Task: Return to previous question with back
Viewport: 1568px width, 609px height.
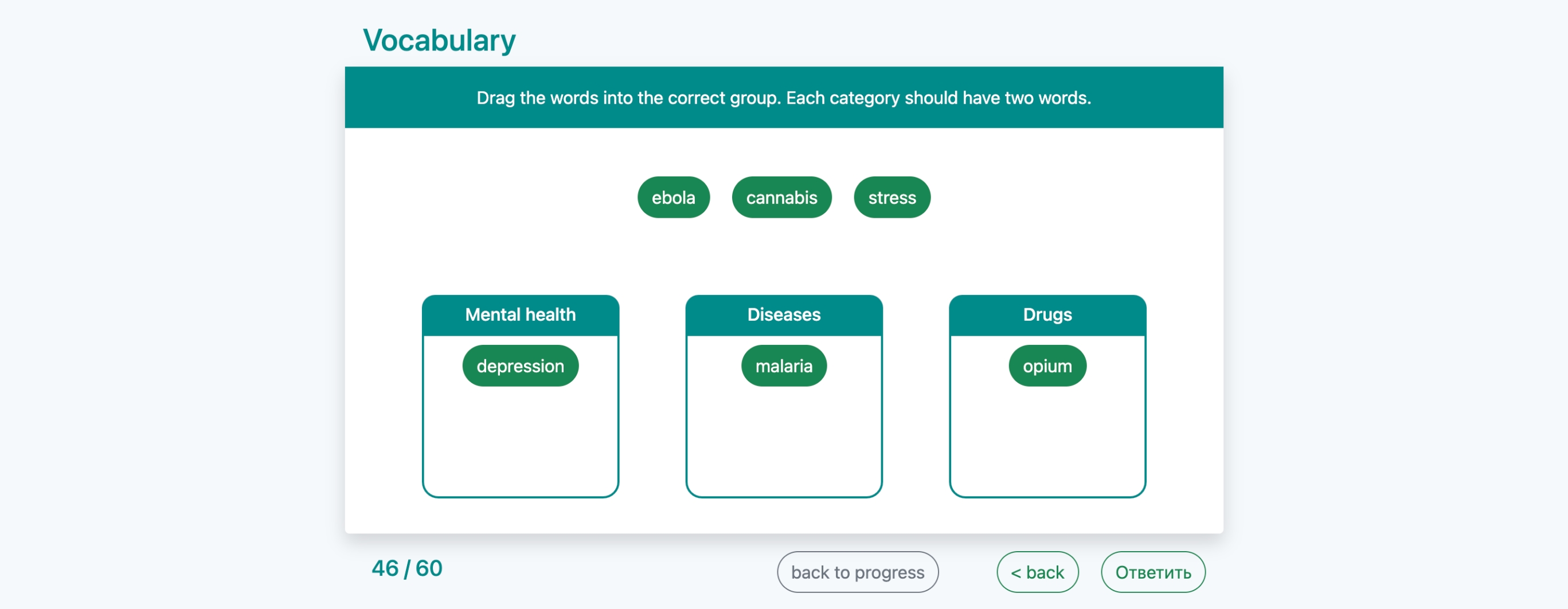Action: [1037, 572]
